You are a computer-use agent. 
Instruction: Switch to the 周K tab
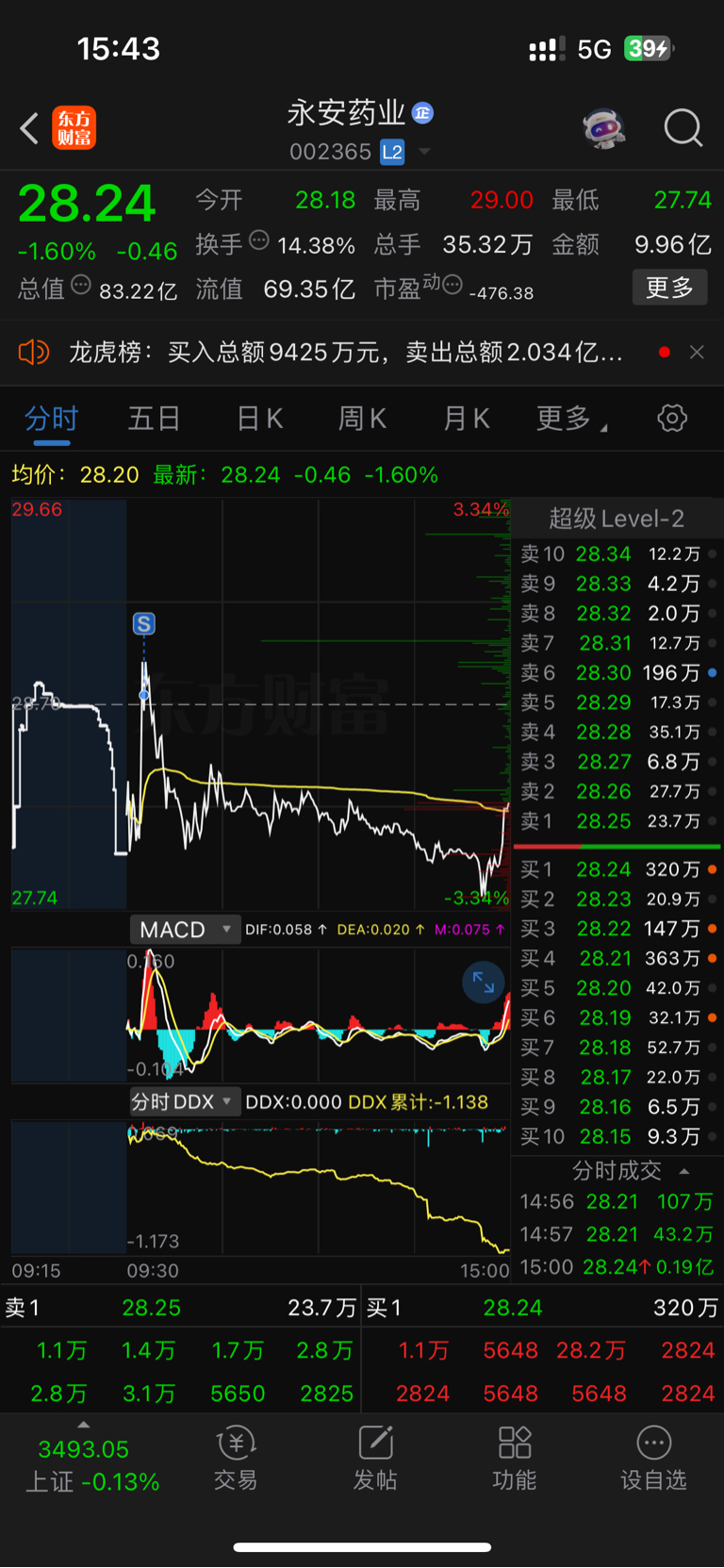point(362,419)
